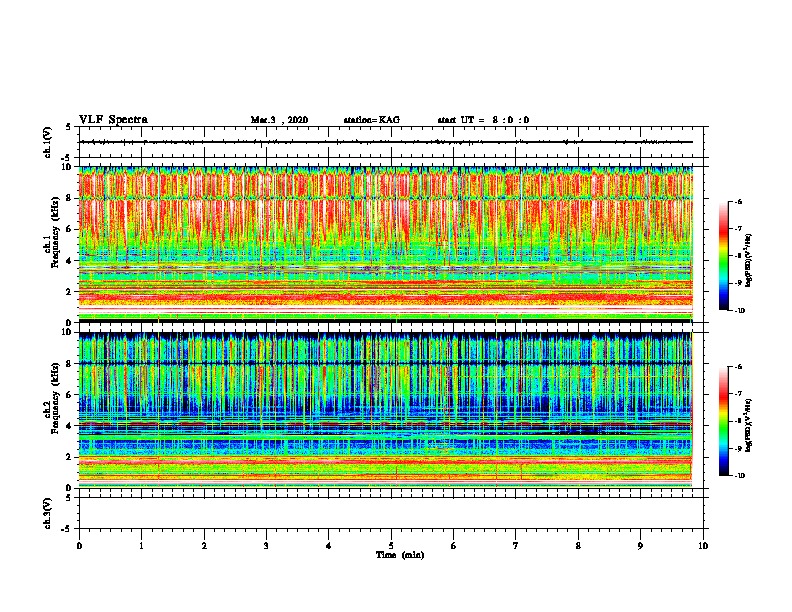Click the "-10" label on ch.2 color scale
792x612 pixels.
click(739, 475)
